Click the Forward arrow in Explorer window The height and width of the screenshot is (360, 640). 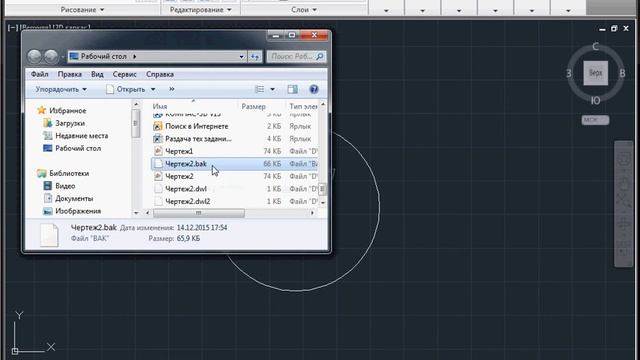click(x=51, y=56)
